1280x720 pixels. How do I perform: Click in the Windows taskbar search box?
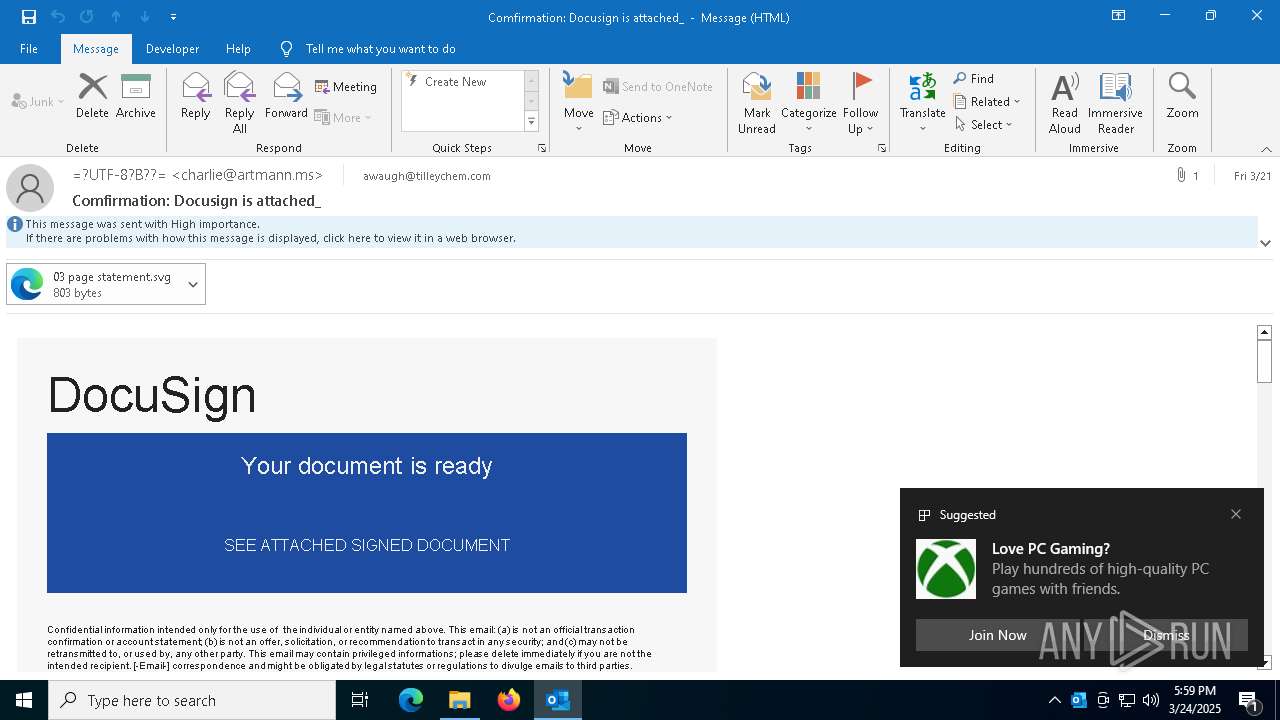(192, 700)
